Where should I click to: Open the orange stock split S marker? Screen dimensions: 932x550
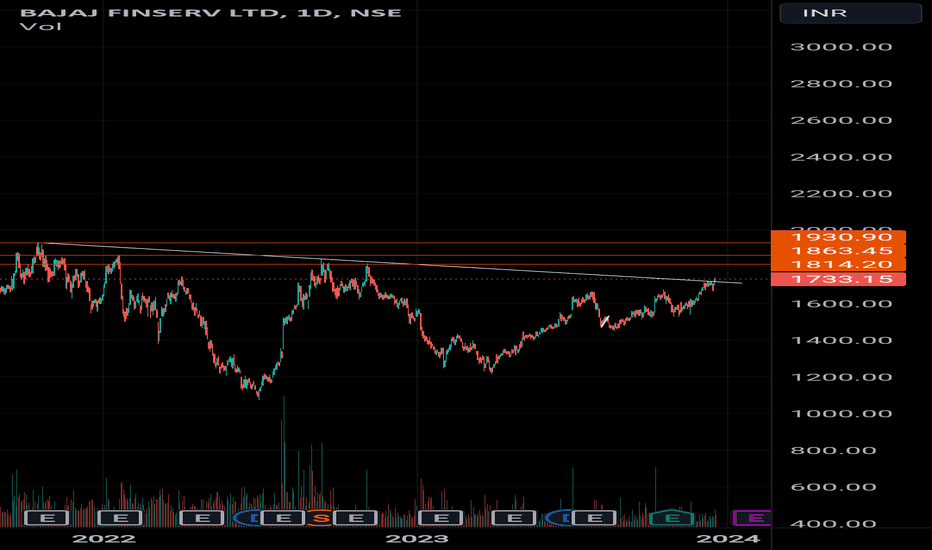[320, 518]
